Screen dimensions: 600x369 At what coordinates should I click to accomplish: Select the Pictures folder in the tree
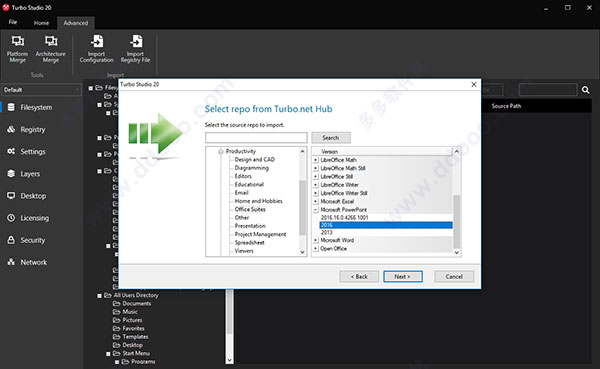tap(132, 320)
